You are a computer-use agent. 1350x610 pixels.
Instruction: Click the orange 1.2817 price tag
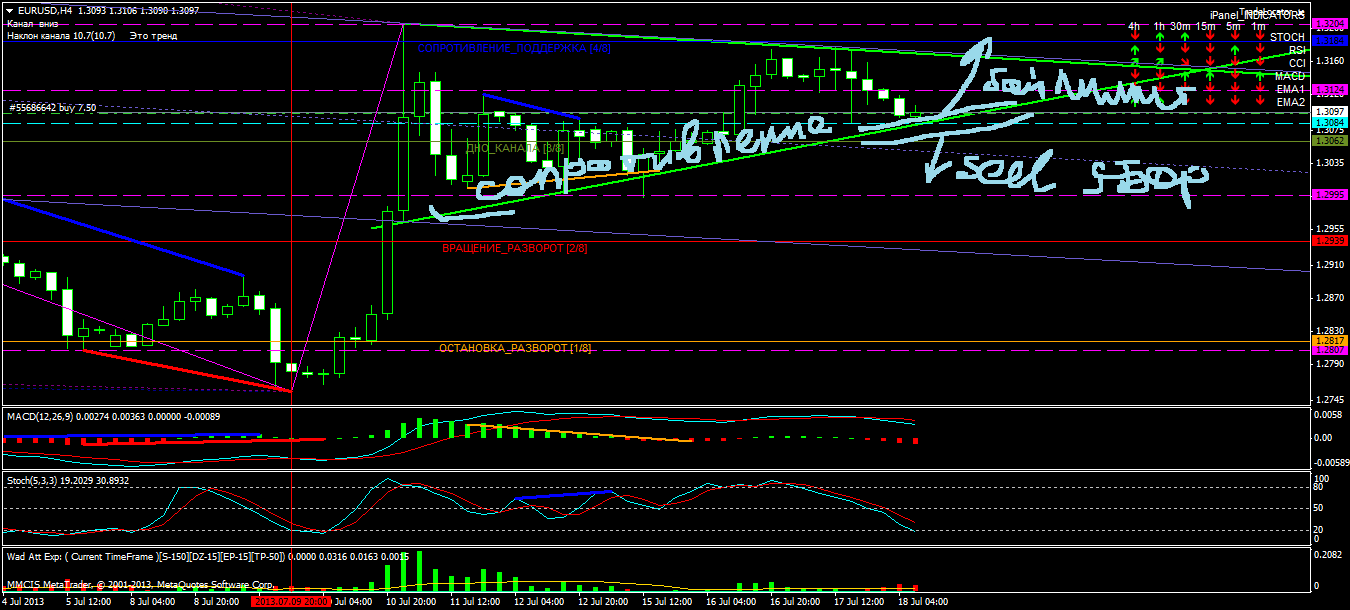tap(1330, 341)
